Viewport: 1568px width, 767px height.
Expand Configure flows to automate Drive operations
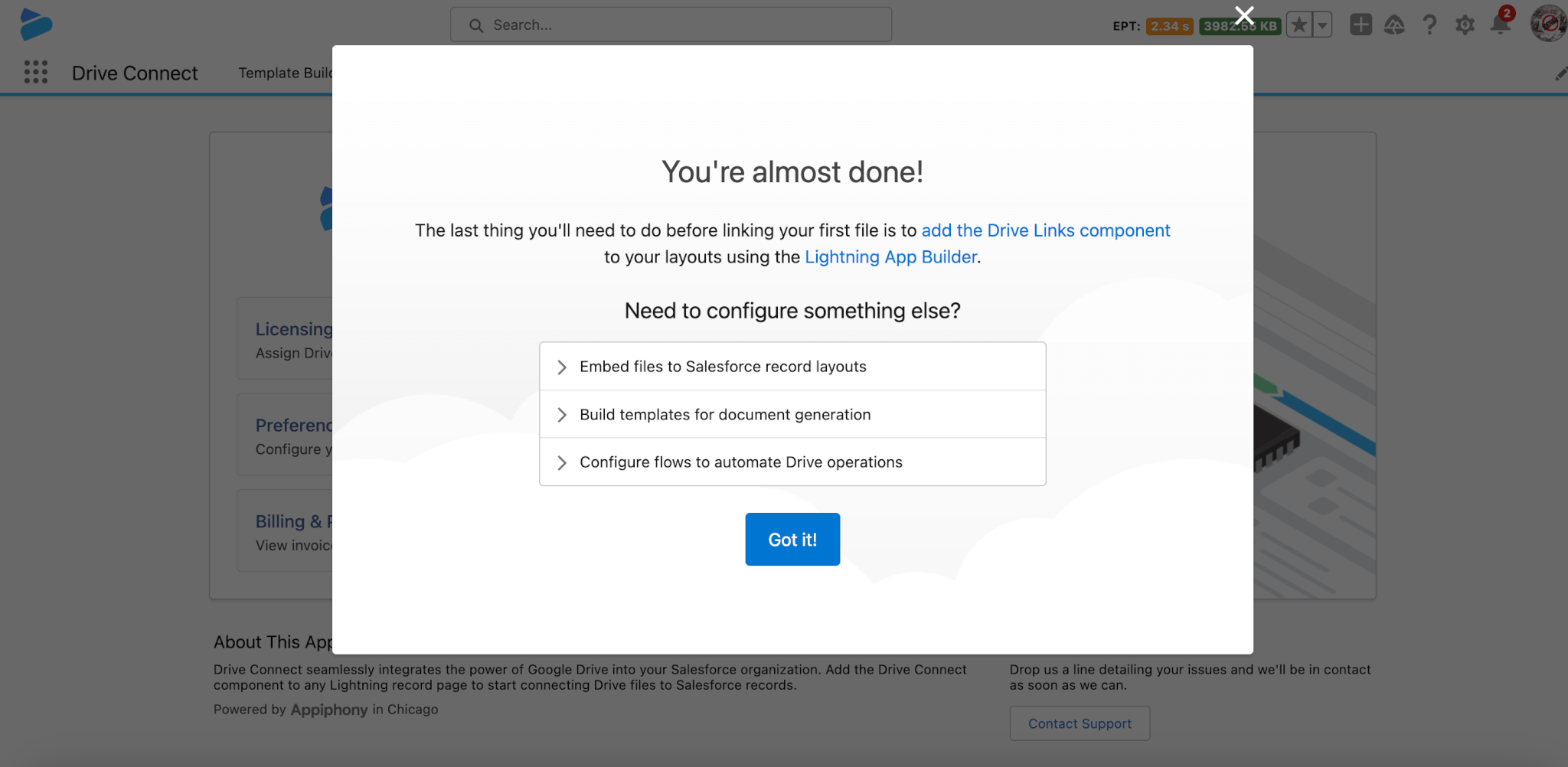point(792,462)
